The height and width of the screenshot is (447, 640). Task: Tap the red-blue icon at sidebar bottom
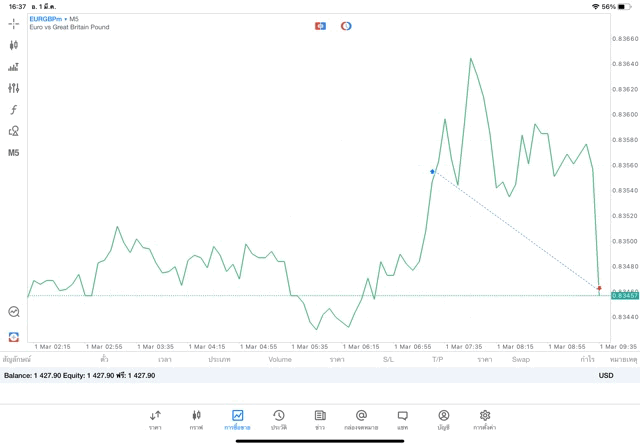coord(13,337)
